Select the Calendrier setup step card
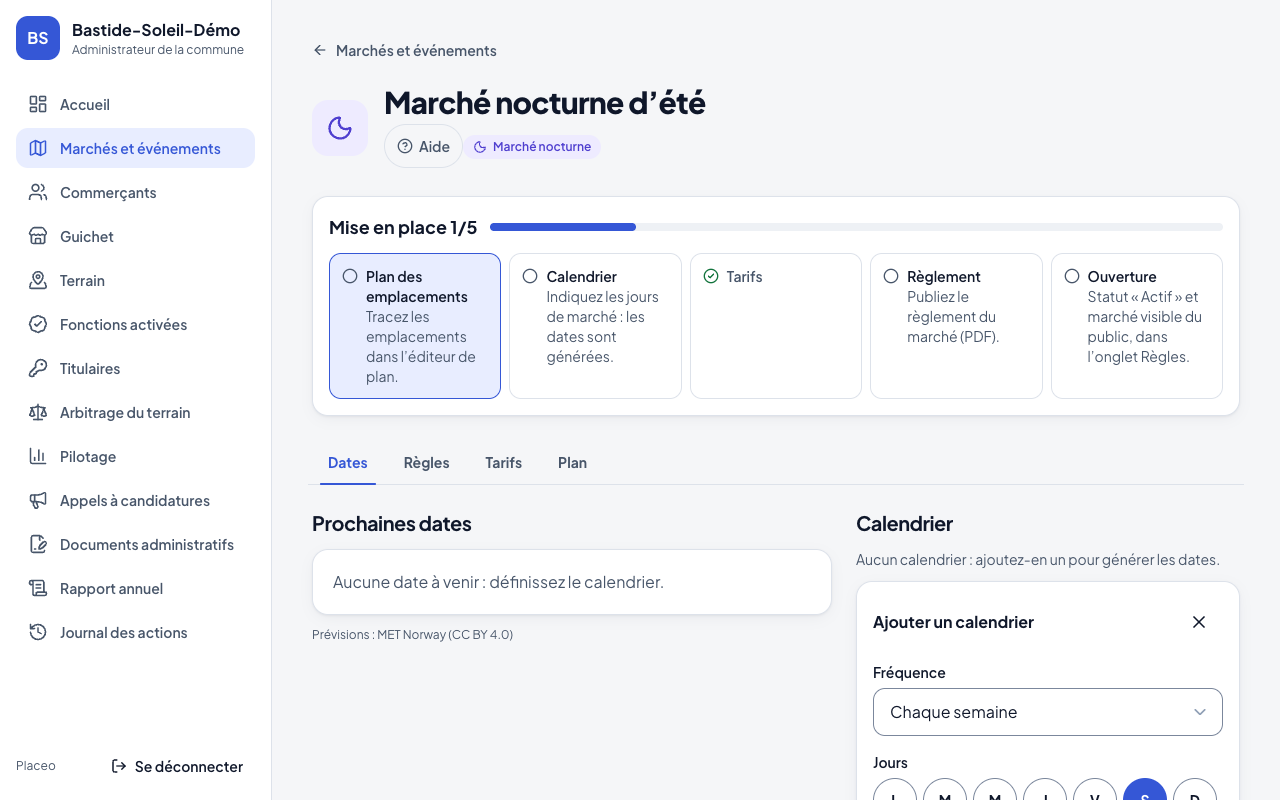The height and width of the screenshot is (800, 1280). click(x=595, y=326)
